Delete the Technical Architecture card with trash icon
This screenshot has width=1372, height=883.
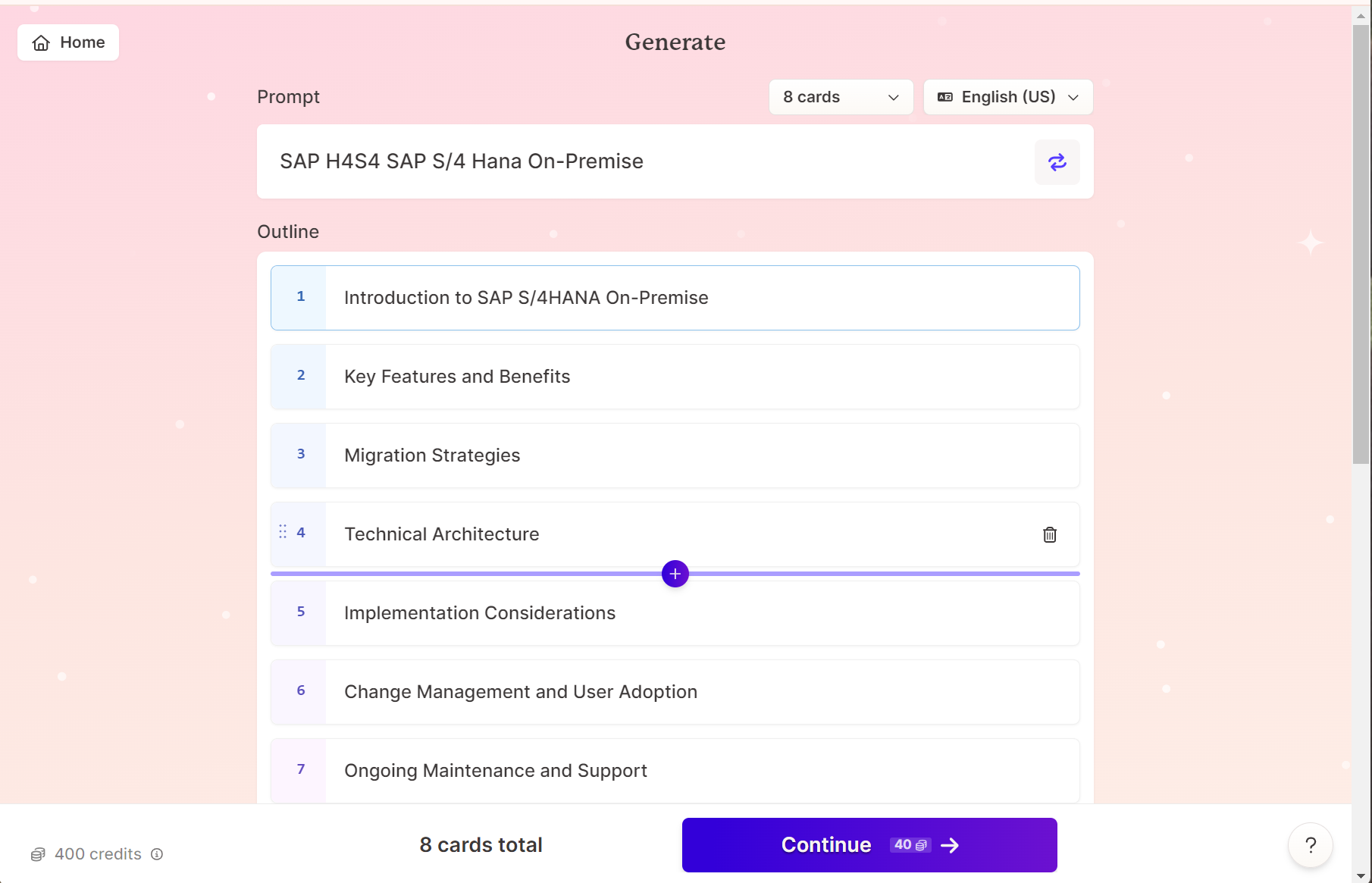(x=1049, y=535)
